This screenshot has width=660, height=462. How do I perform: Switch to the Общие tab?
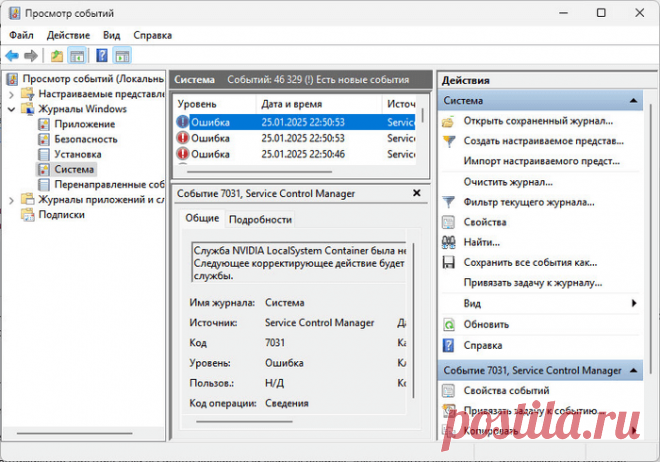pos(202,218)
